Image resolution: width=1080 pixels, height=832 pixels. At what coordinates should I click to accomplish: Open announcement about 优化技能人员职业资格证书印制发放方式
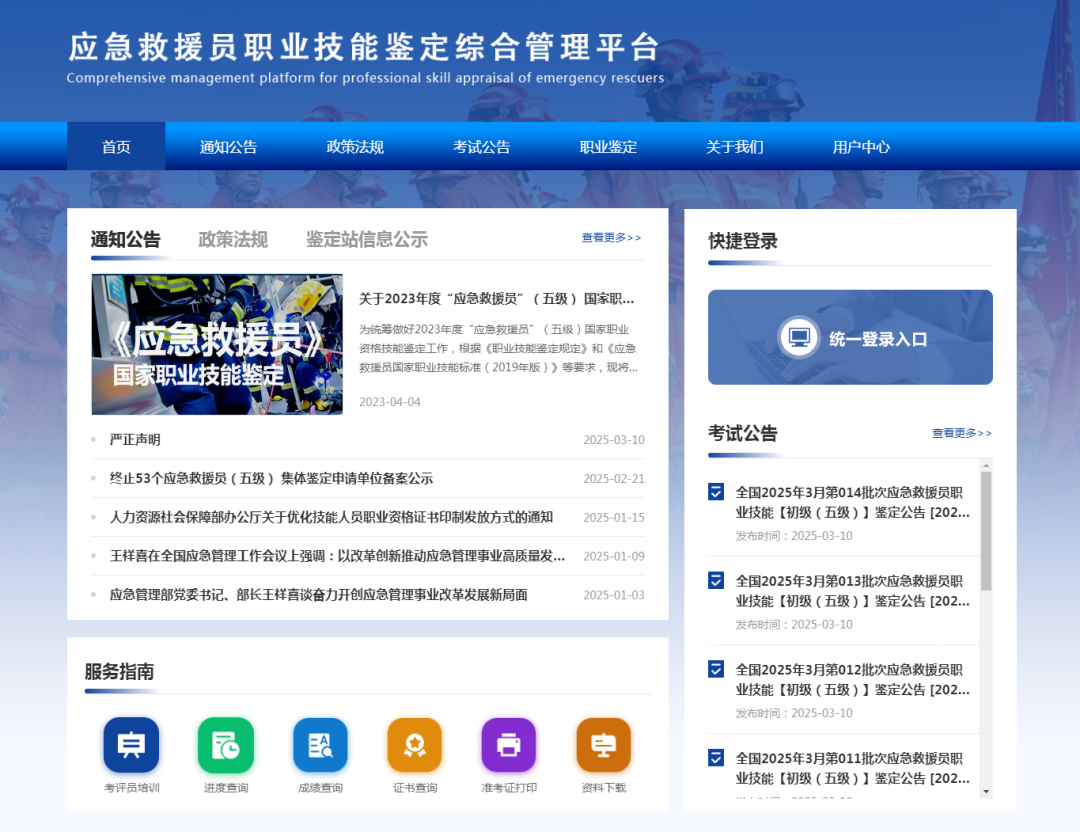[330, 517]
